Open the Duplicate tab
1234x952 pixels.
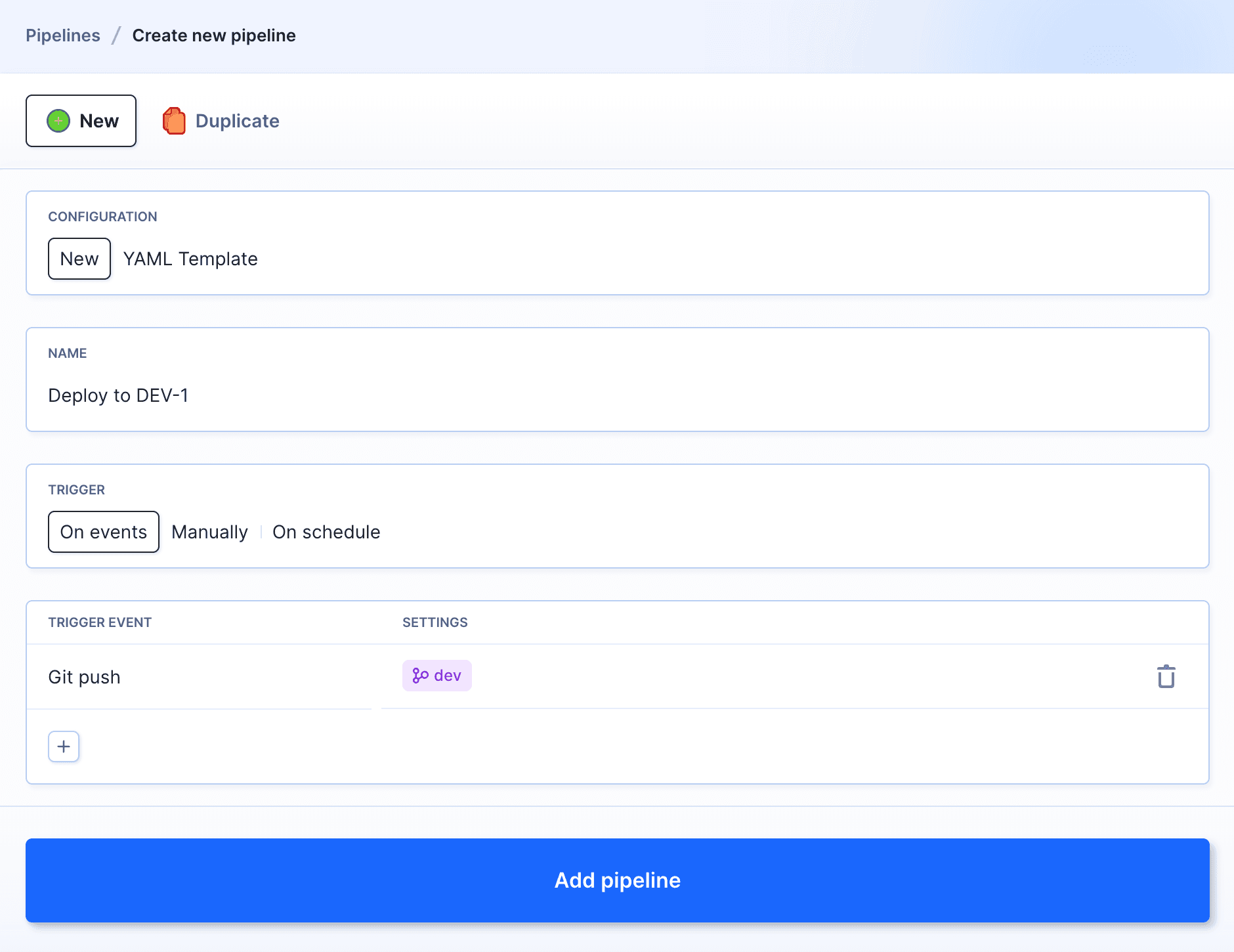pos(237,121)
